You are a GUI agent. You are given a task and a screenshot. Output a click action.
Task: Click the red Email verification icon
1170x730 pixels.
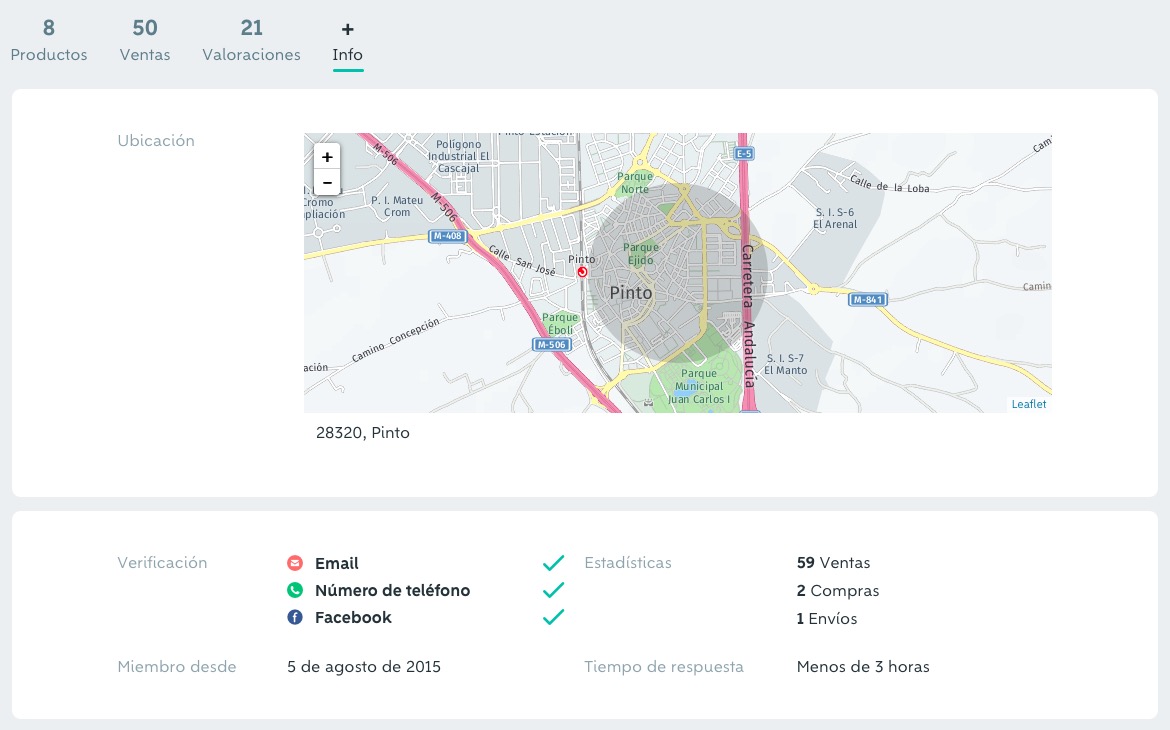[x=295, y=563]
